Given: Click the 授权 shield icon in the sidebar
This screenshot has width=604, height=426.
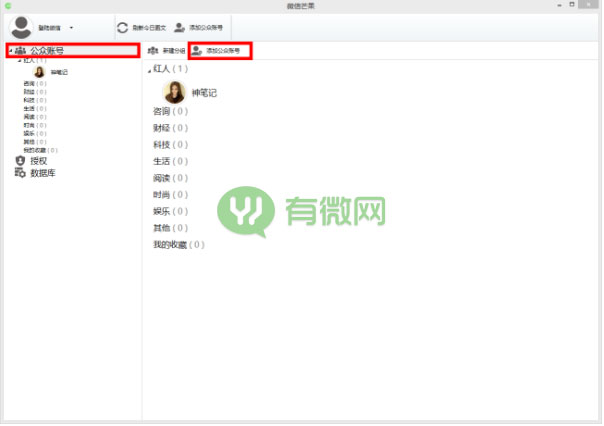Looking at the screenshot, I should (20, 161).
